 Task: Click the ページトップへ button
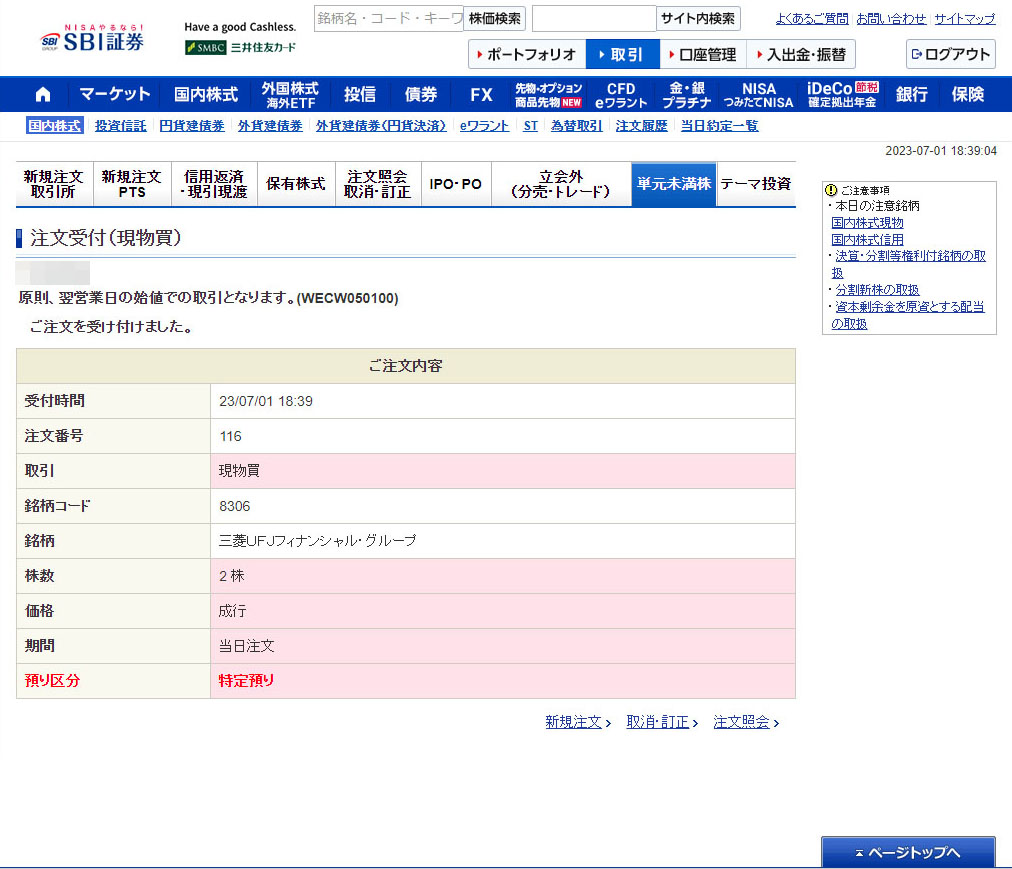coord(908,852)
